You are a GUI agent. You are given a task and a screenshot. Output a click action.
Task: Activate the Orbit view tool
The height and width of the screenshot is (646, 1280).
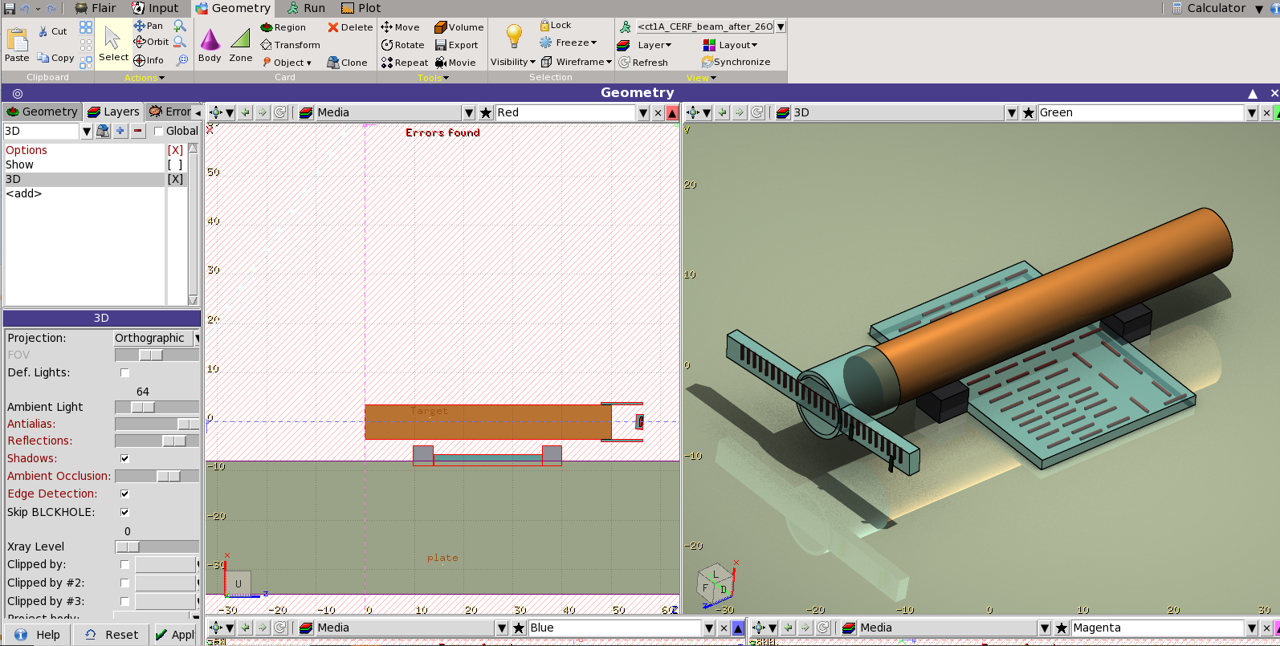[x=150, y=43]
